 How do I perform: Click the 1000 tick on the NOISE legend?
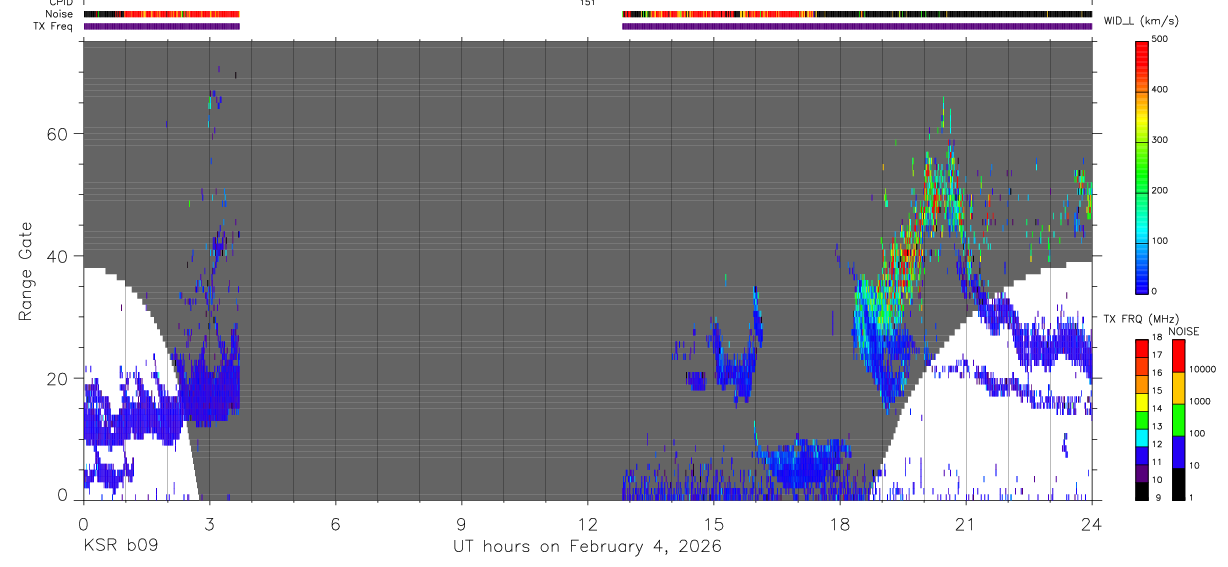1199,401
